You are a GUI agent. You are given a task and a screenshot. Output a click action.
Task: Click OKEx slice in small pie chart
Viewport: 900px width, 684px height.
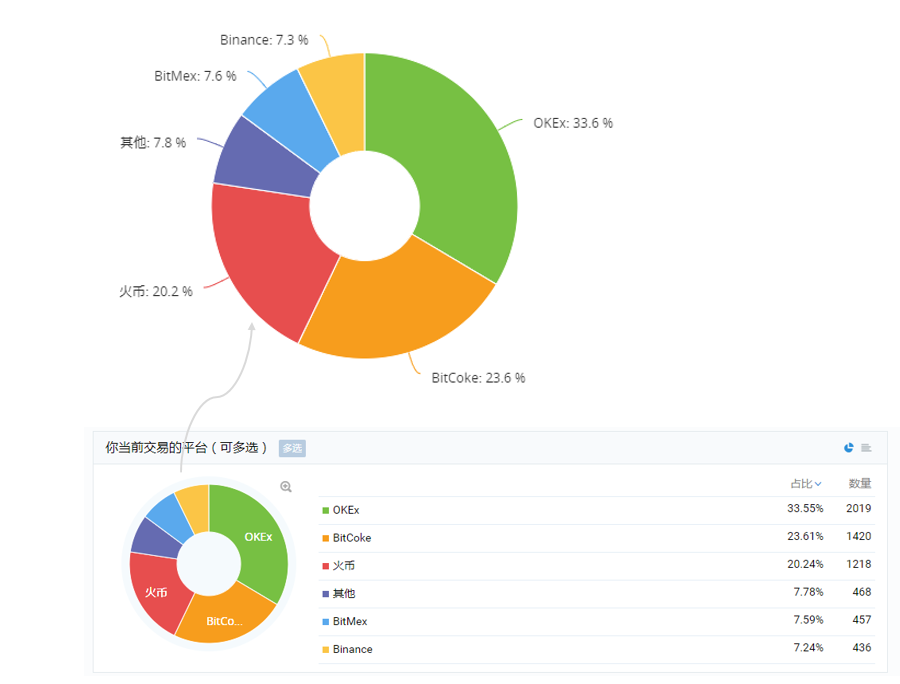tap(258, 537)
